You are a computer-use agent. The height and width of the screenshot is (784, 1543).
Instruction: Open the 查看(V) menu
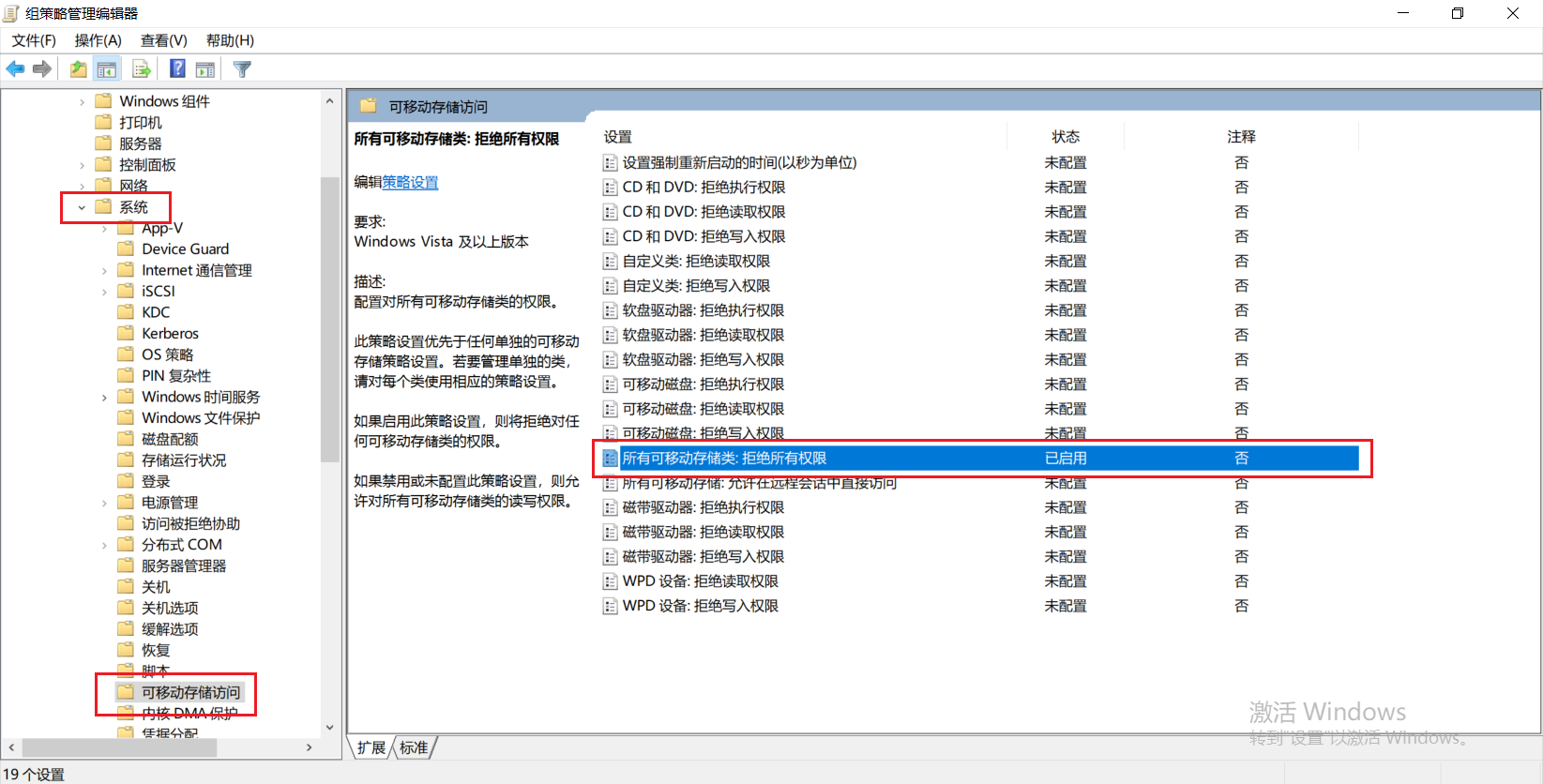(x=164, y=40)
